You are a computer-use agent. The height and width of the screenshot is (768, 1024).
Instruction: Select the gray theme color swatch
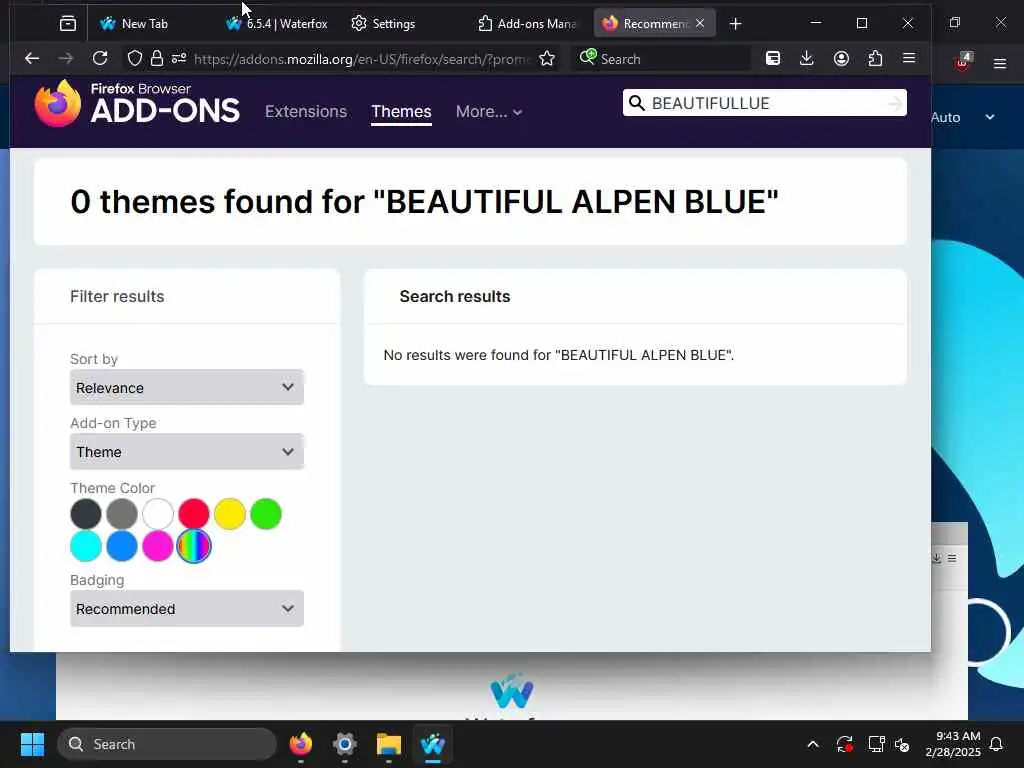click(x=121, y=514)
